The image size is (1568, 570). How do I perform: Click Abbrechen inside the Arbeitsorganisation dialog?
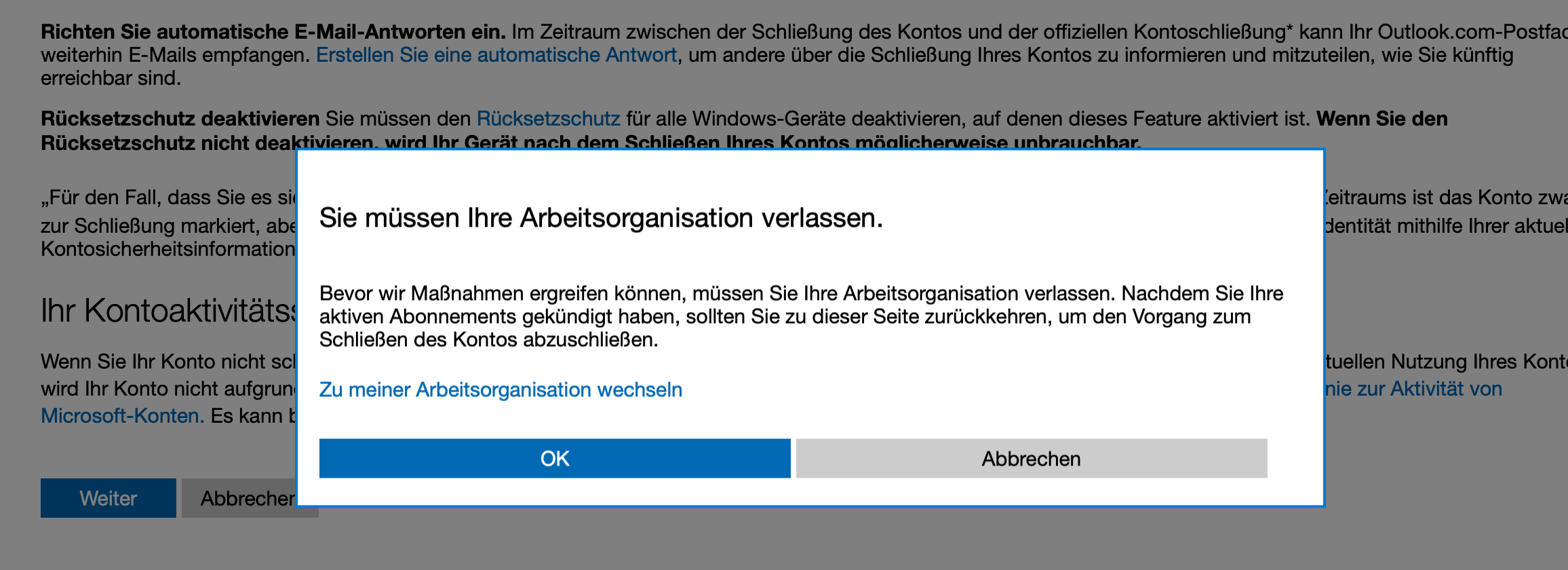(1032, 458)
